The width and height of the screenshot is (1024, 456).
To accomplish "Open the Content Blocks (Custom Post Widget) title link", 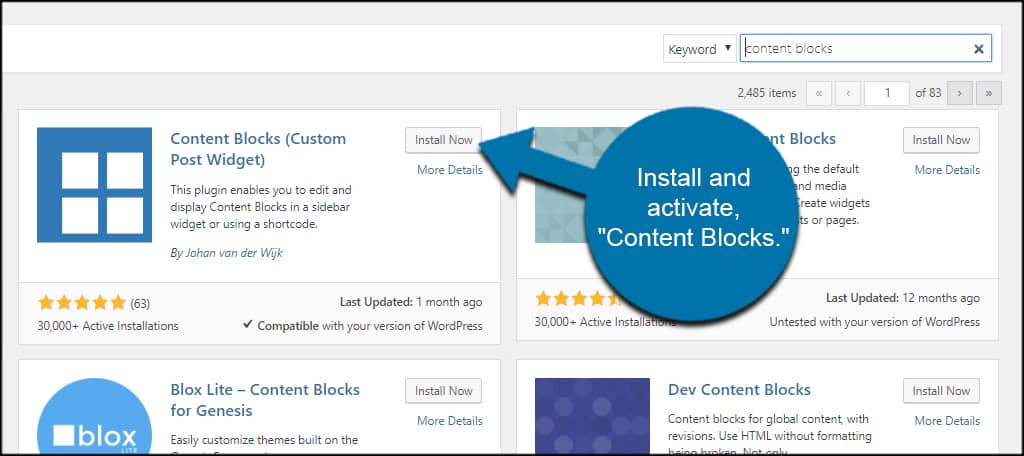I will tap(258, 149).
